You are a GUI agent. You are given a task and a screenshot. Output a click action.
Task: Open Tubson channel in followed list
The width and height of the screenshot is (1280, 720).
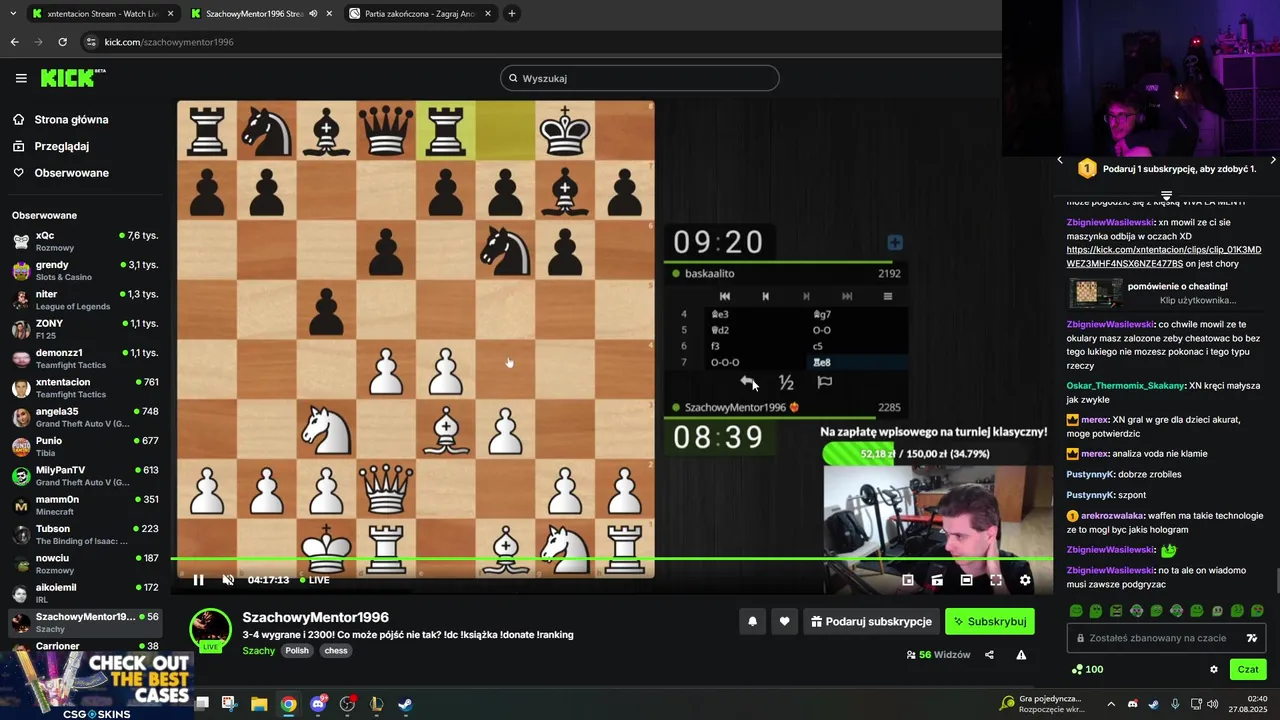(85, 534)
